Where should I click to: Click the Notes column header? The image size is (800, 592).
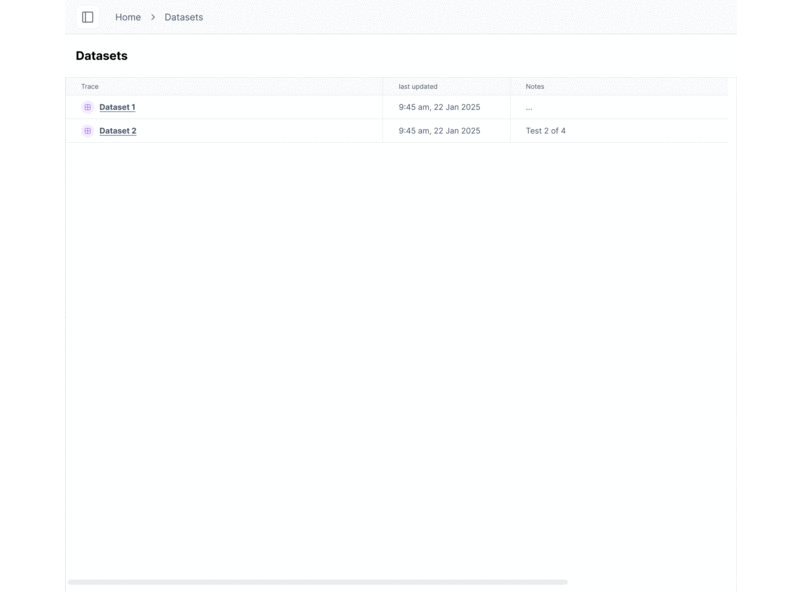(535, 87)
